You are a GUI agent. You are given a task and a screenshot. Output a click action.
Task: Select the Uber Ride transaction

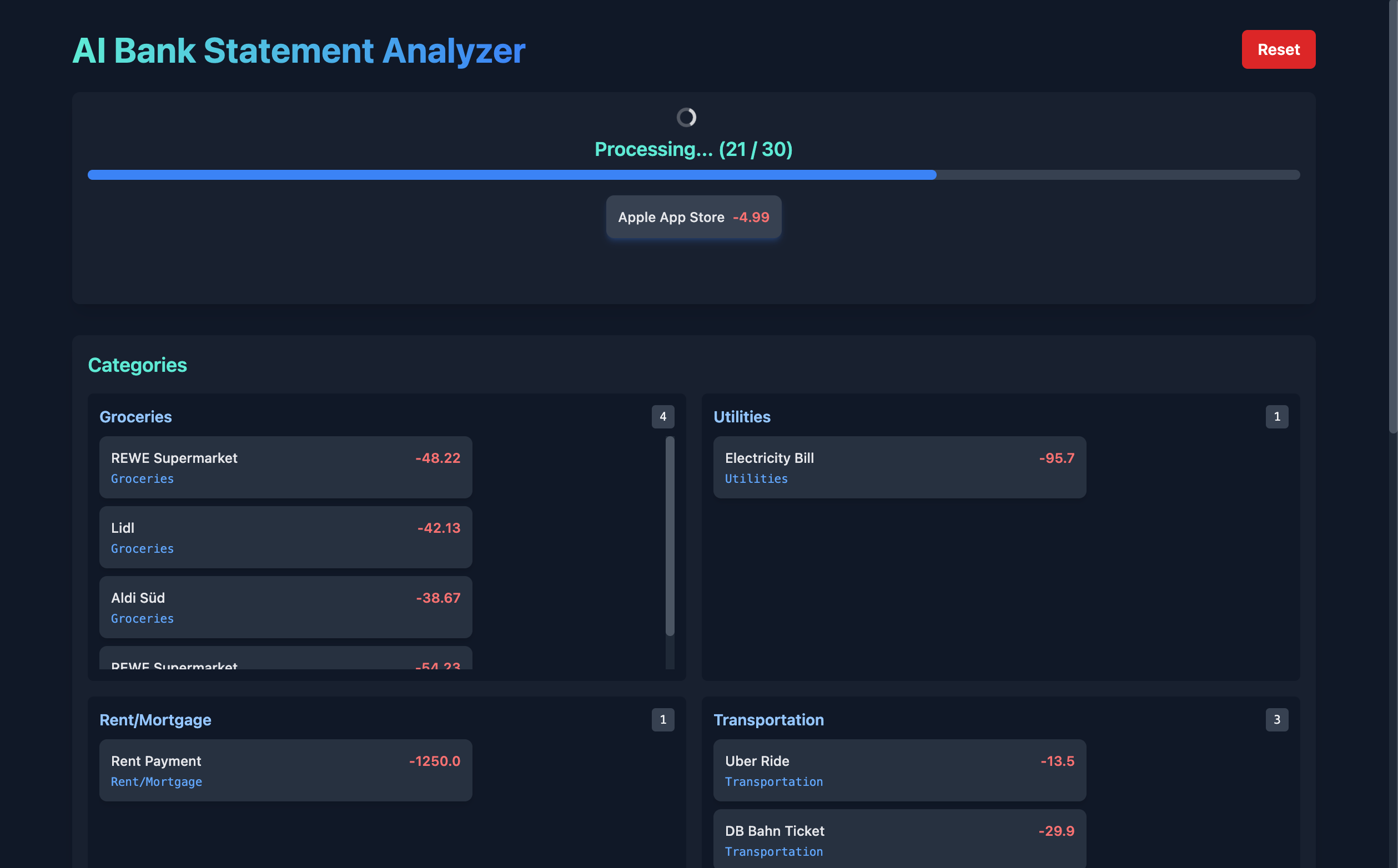(899, 770)
